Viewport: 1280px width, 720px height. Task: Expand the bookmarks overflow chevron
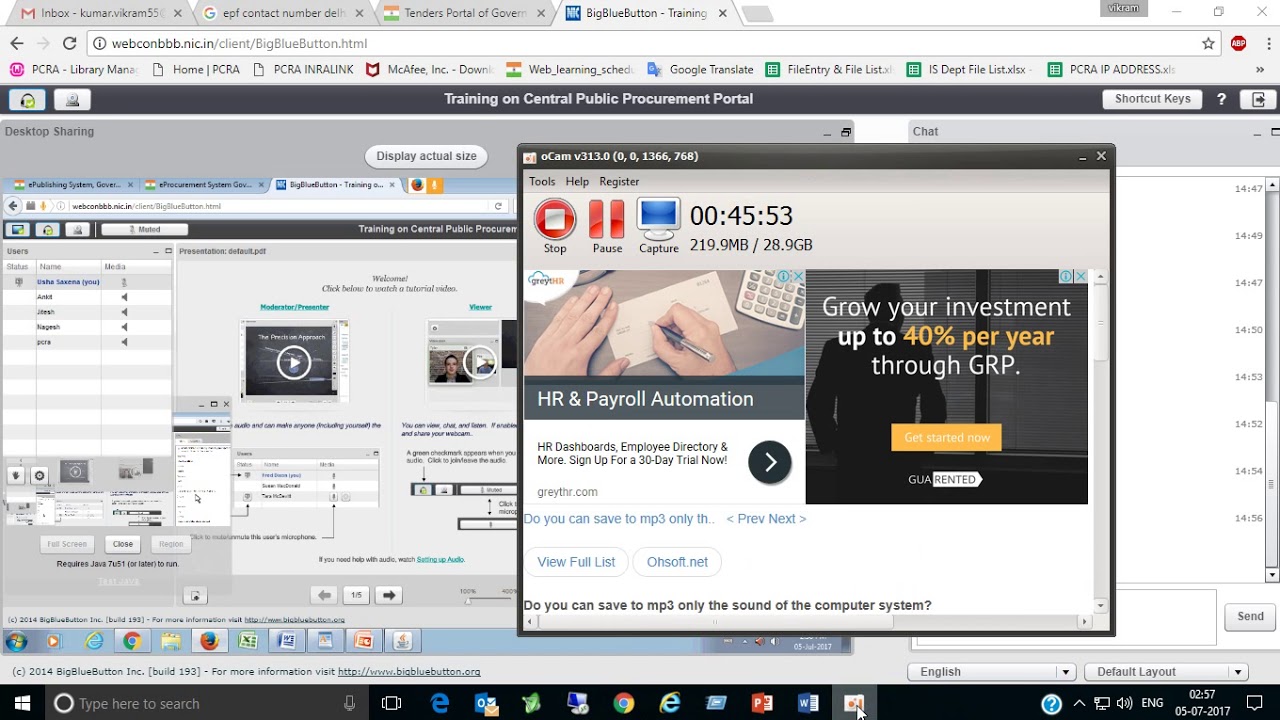[1261, 70]
